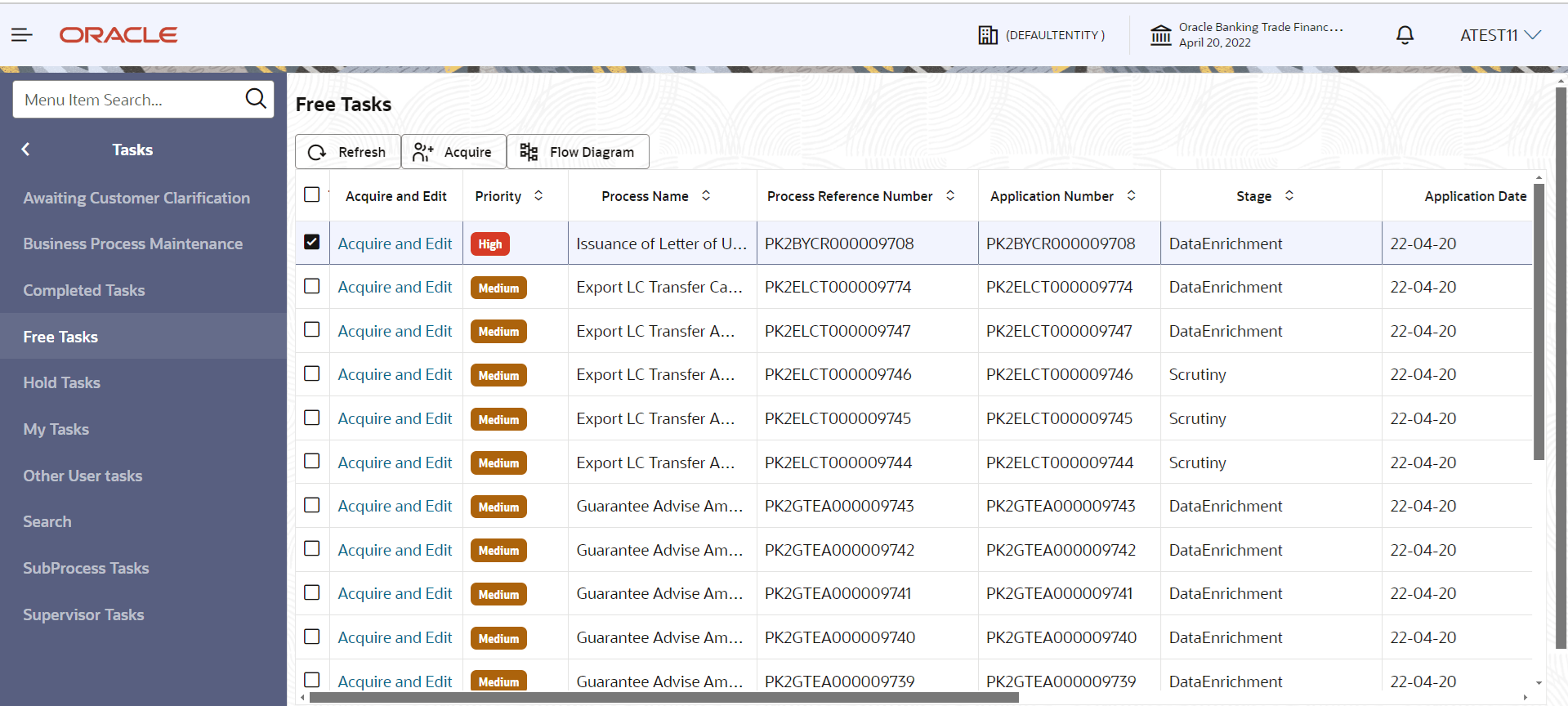The height and width of the screenshot is (706, 1568).
Task: Click Scrutiny stage for PK2ELCT000009744
Action: click(x=1197, y=462)
